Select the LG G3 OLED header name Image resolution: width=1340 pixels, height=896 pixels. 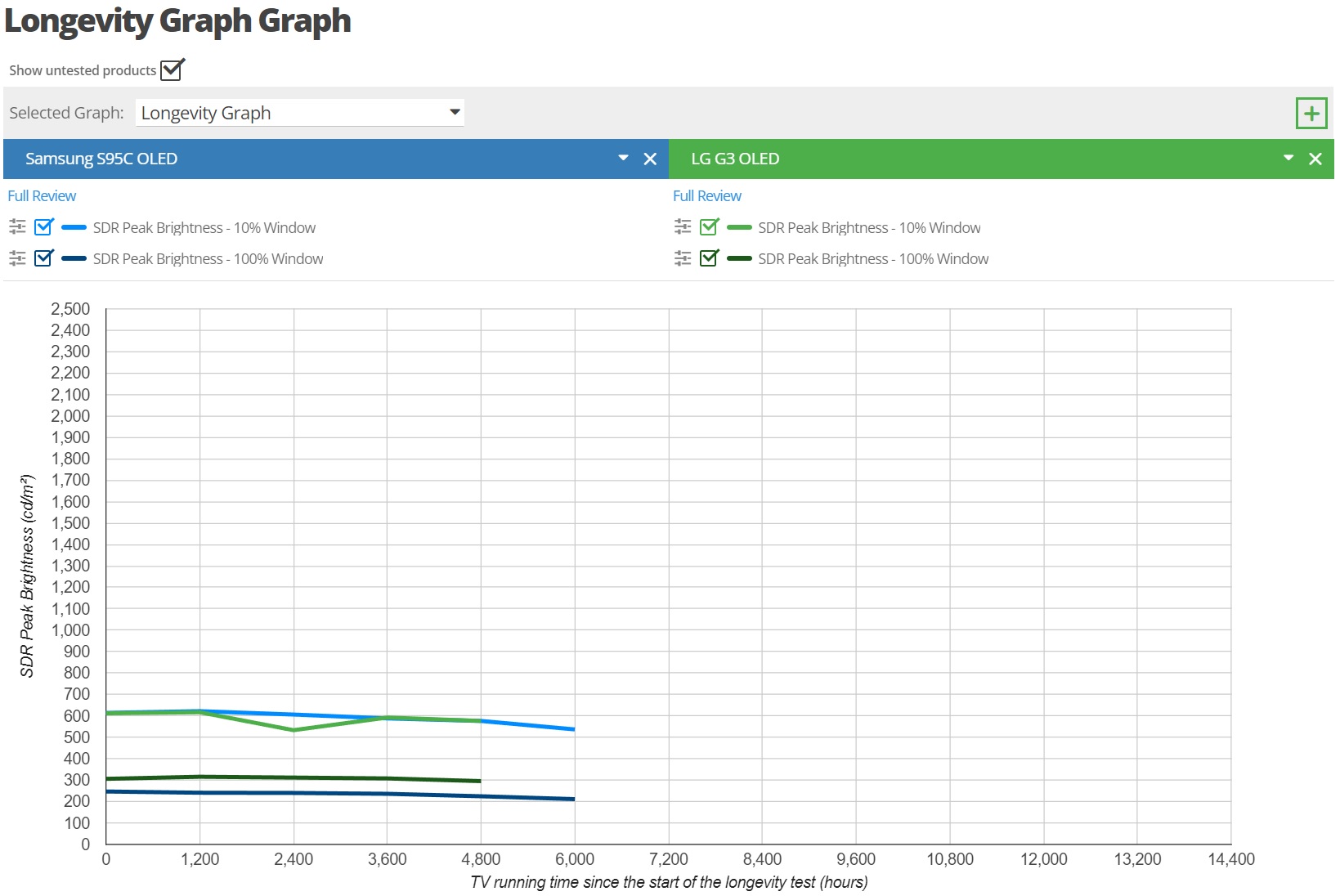(735, 159)
